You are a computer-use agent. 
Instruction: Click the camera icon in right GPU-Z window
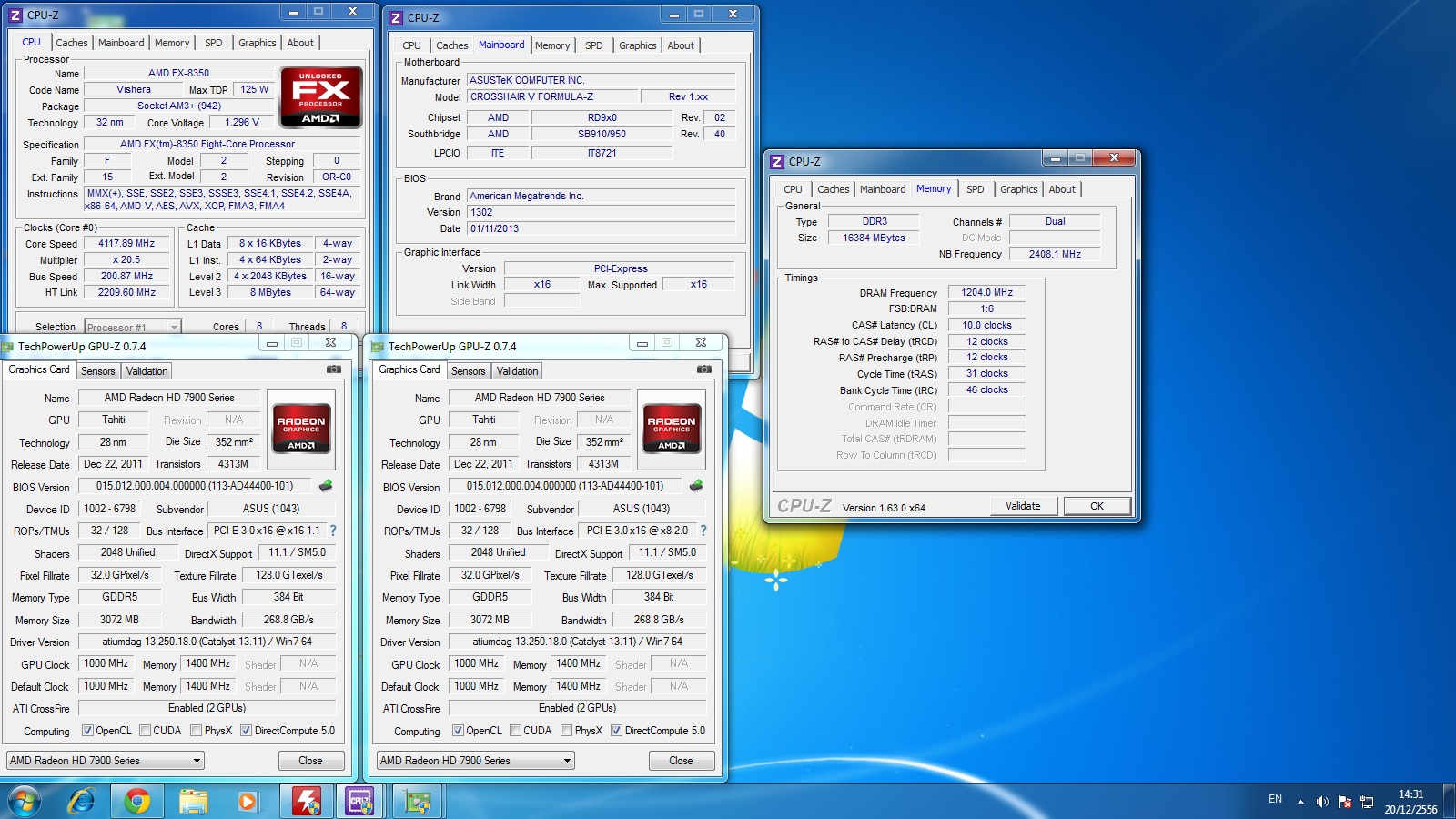(x=704, y=369)
